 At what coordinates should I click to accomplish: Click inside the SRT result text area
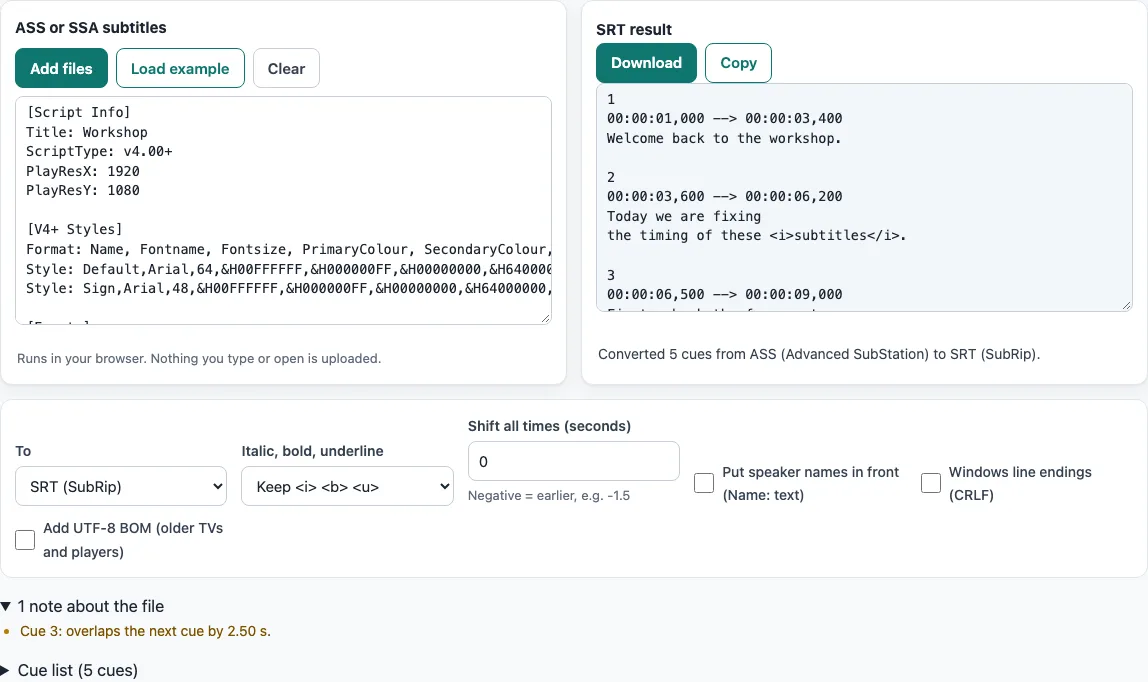[864, 198]
